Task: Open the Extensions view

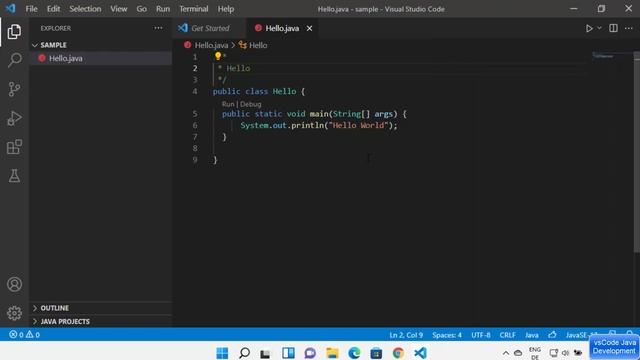Action: click(x=14, y=147)
